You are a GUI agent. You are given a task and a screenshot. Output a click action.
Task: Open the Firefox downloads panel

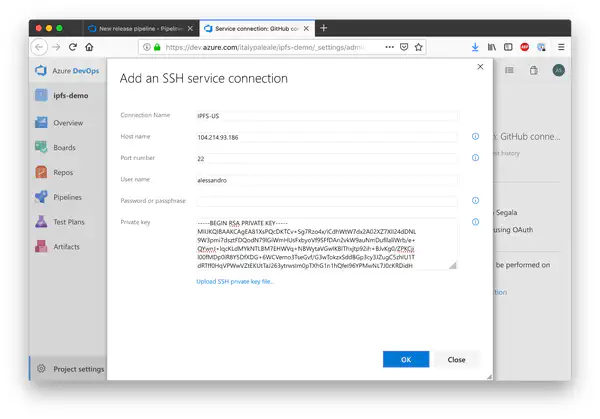pyautogui.click(x=474, y=46)
